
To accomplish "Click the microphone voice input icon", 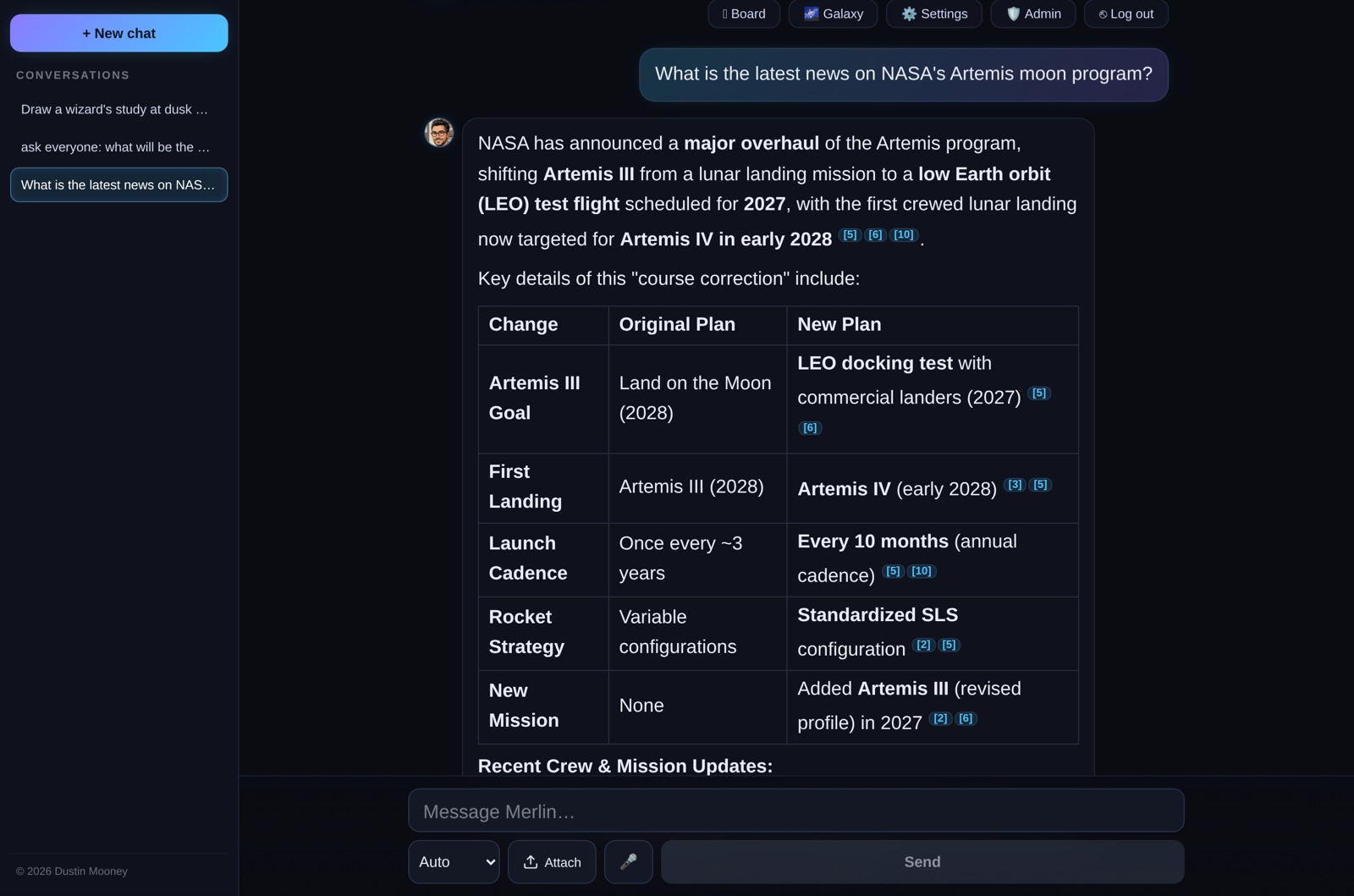I will pos(628,861).
